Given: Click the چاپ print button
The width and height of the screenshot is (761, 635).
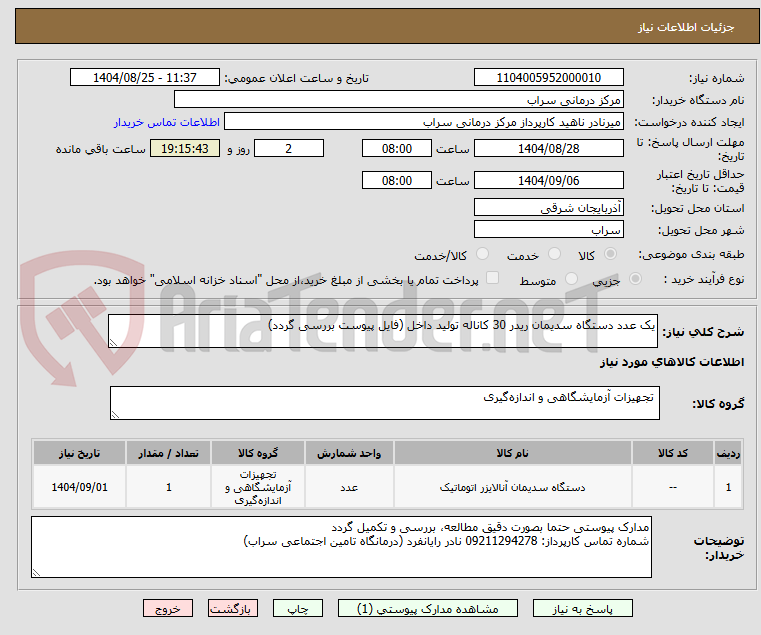Looking at the screenshot, I should click(x=298, y=608).
